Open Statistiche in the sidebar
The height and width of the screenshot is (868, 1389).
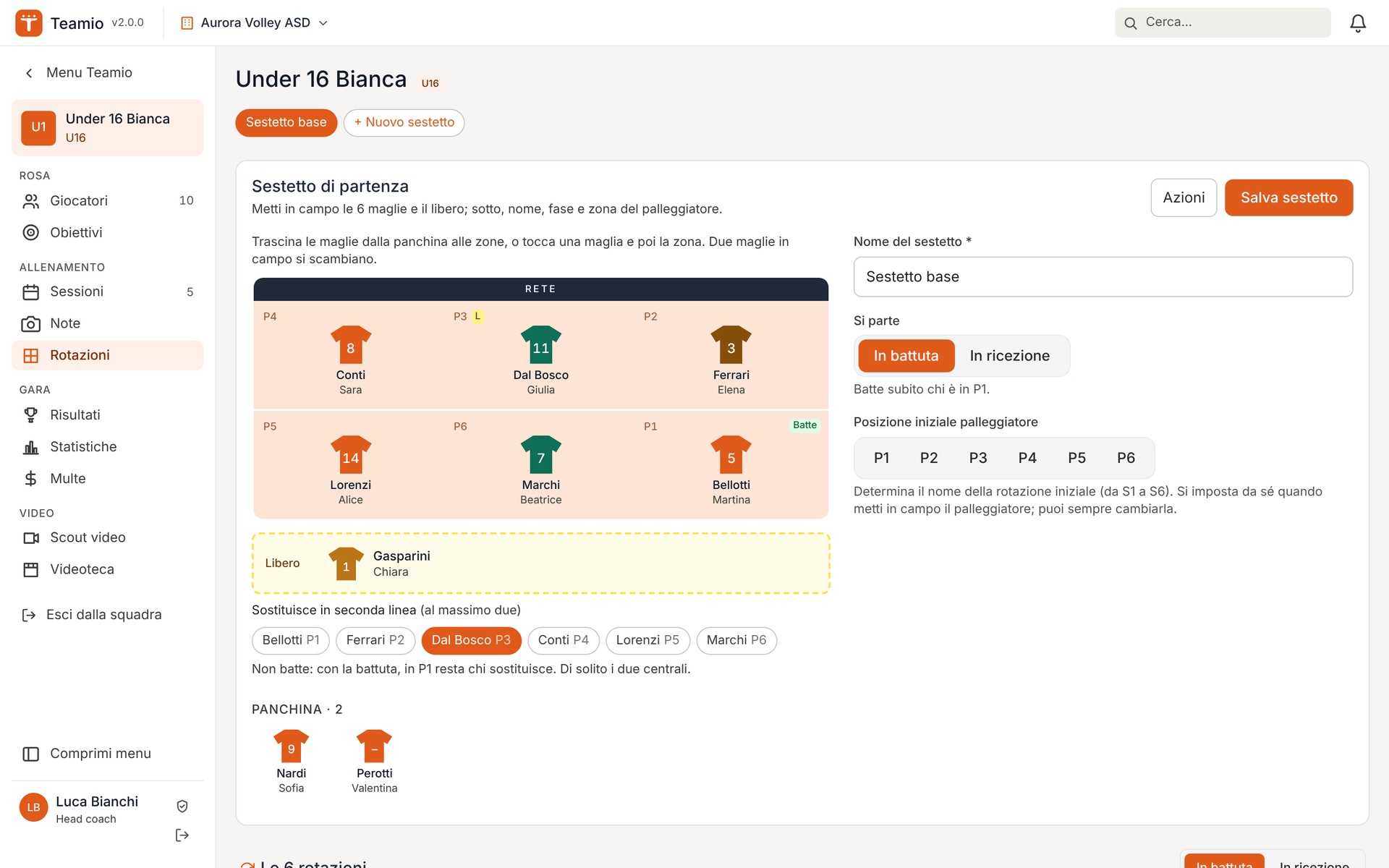coord(107,447)
